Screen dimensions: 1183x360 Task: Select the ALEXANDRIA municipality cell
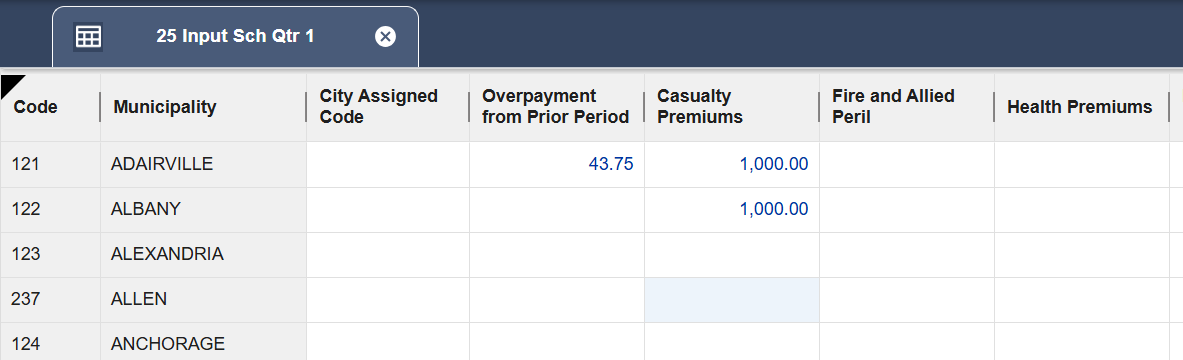[203, 255]
